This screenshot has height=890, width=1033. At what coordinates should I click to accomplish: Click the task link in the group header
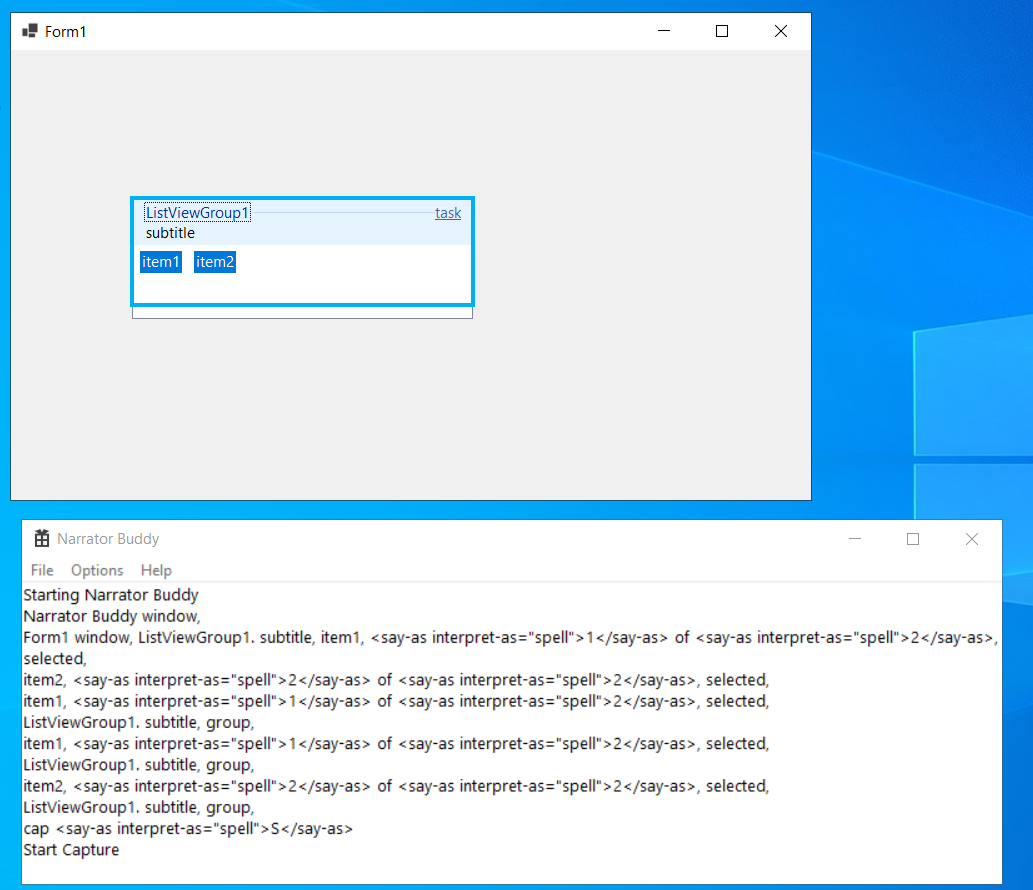point(447,212)
